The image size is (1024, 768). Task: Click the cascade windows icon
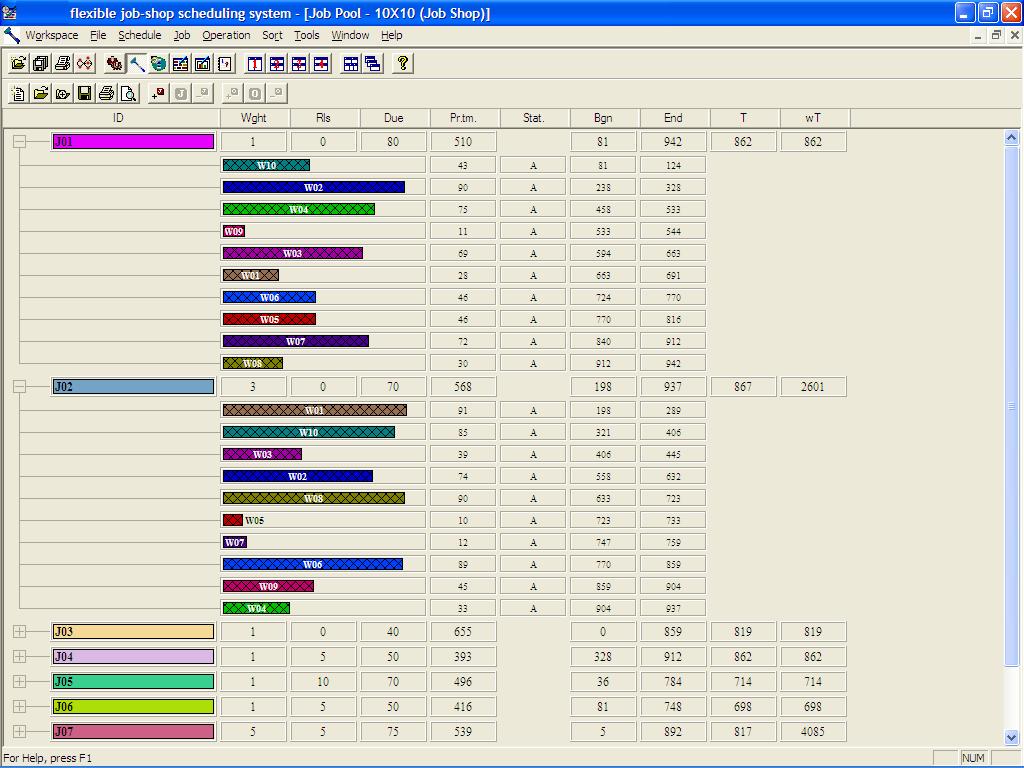373,64
